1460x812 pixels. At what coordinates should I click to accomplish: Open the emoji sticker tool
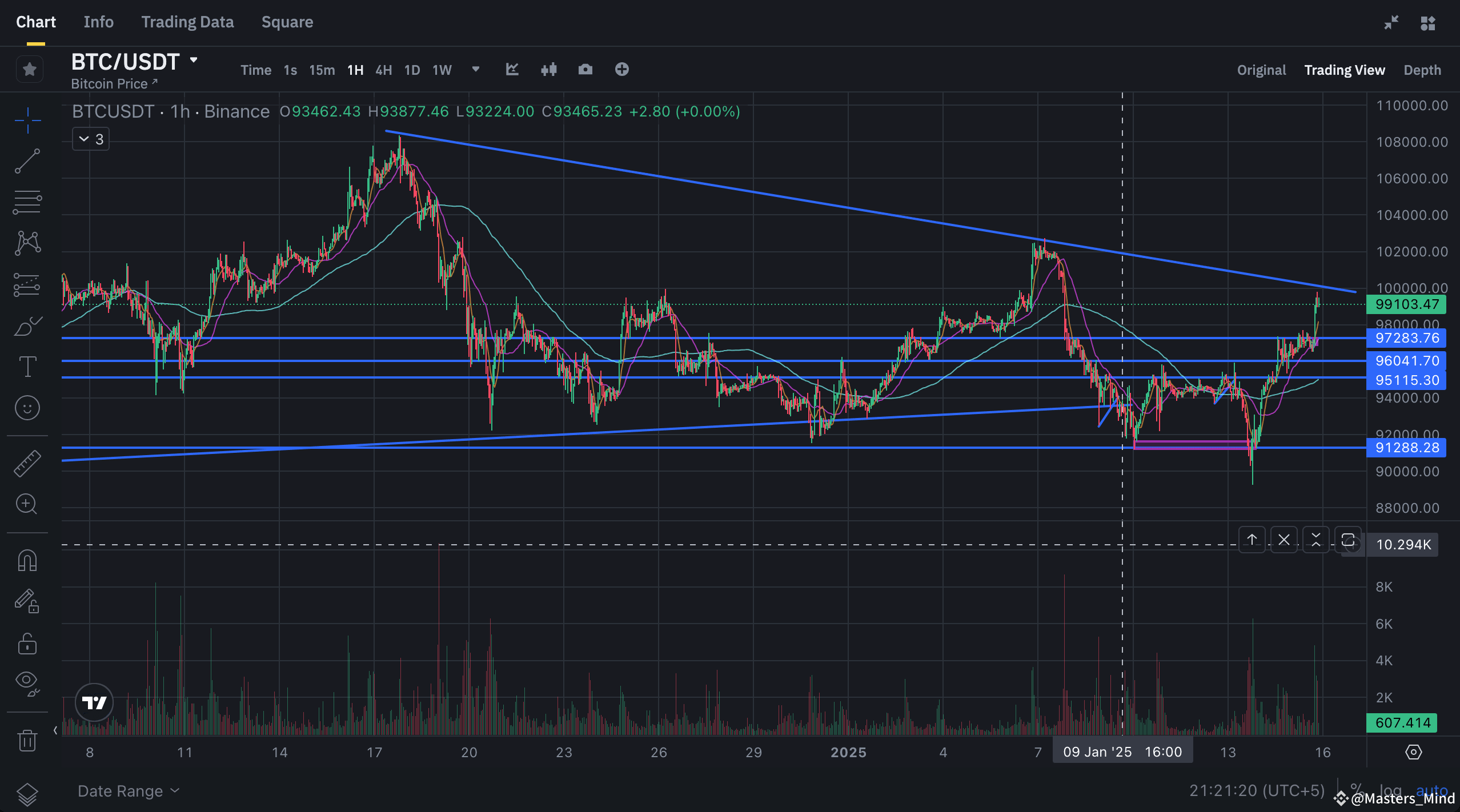(x=27, y=407)
